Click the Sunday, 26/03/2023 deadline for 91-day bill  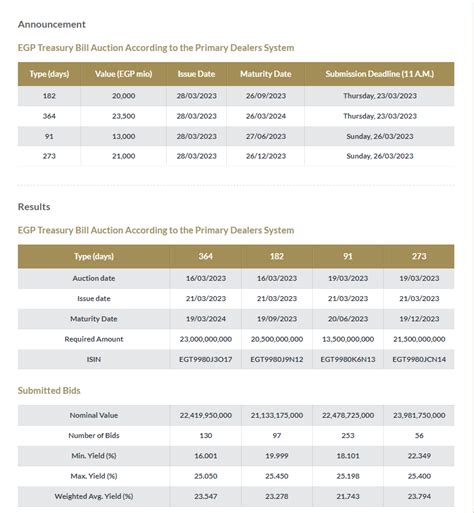click(x=380, y=136)
